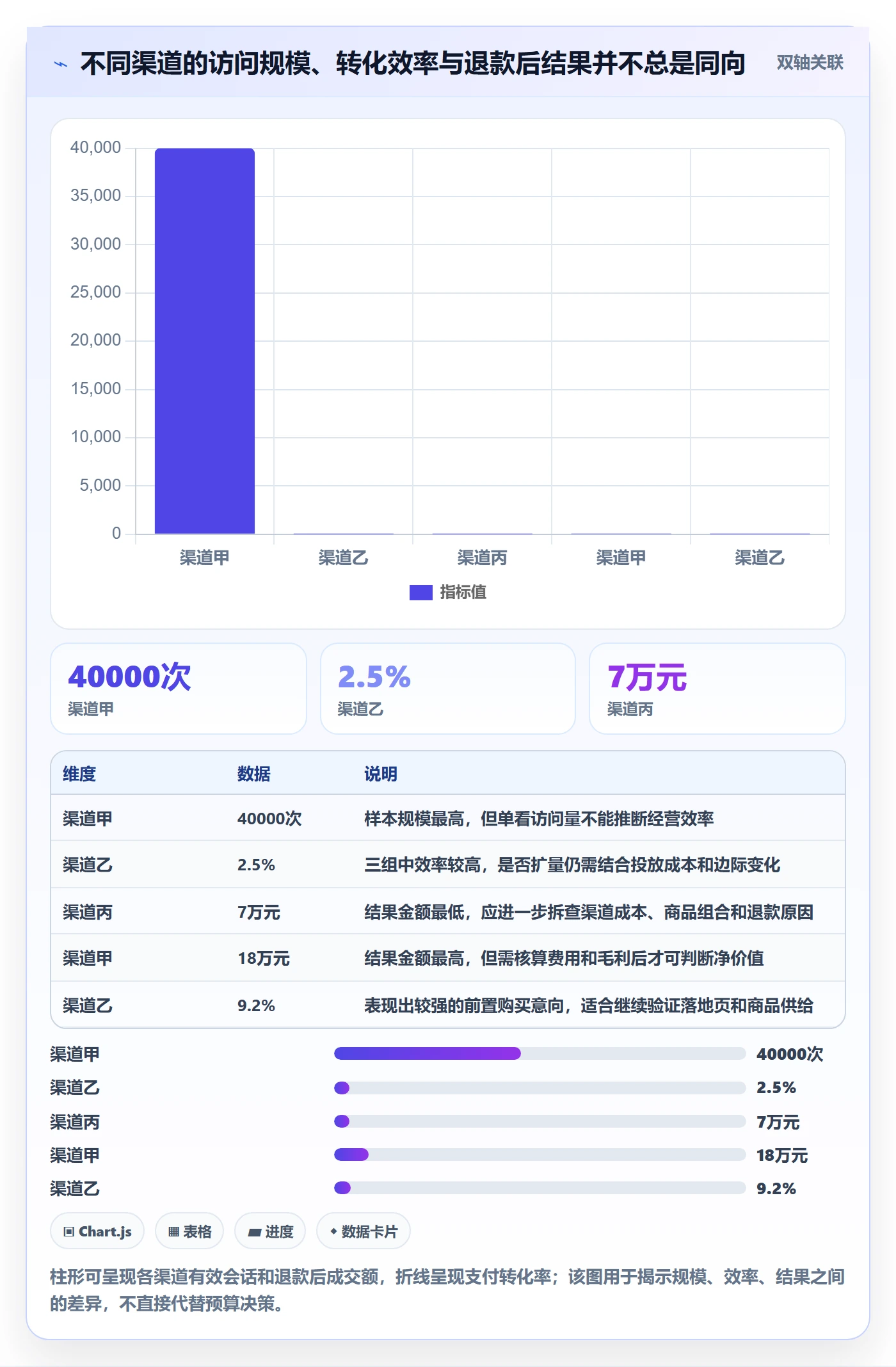This screenshot has height=1367, width=896.
Task: Click the description starting 样本规模最高
Action: (x=539, y=819)
